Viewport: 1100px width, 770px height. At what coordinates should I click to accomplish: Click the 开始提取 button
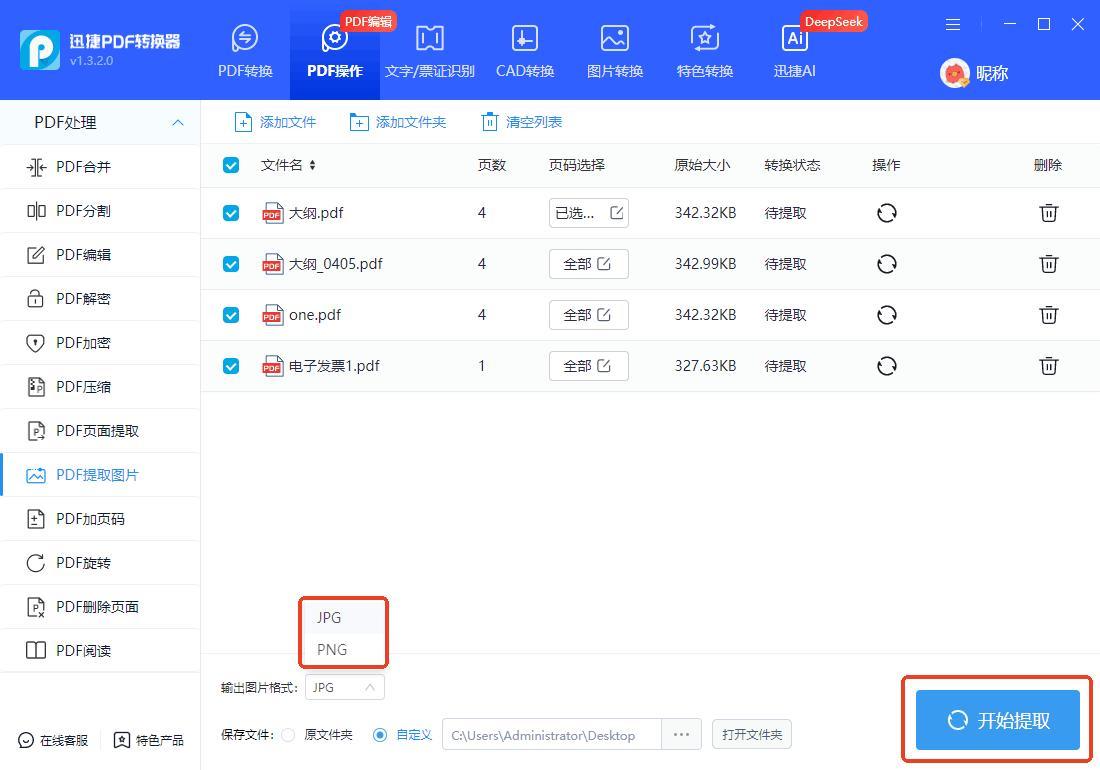click(x=997, y=720)
